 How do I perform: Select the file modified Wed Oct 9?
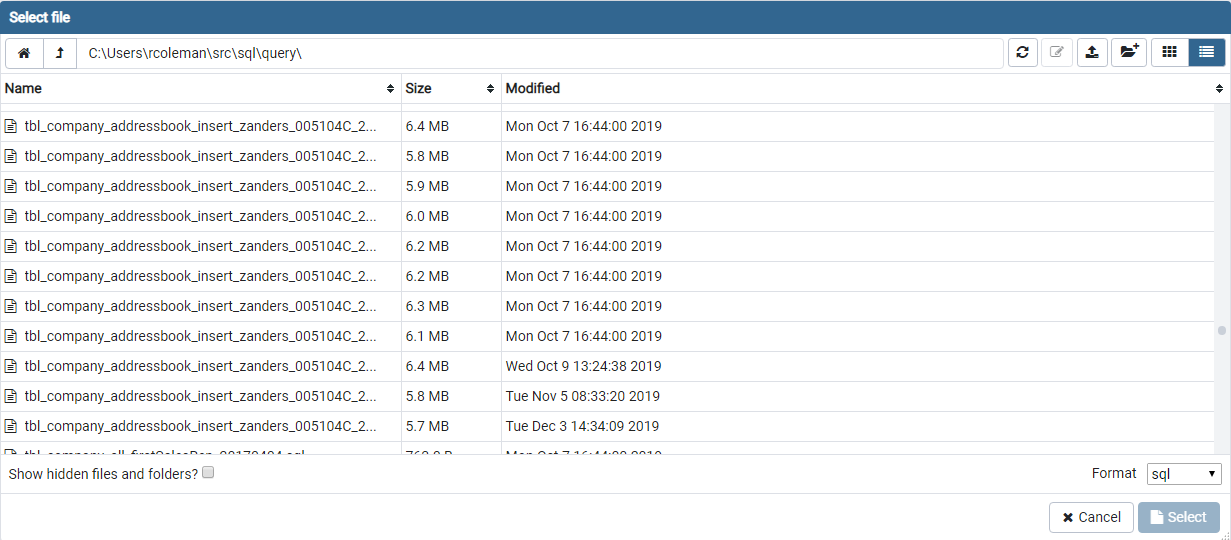(x=200, y=366)
